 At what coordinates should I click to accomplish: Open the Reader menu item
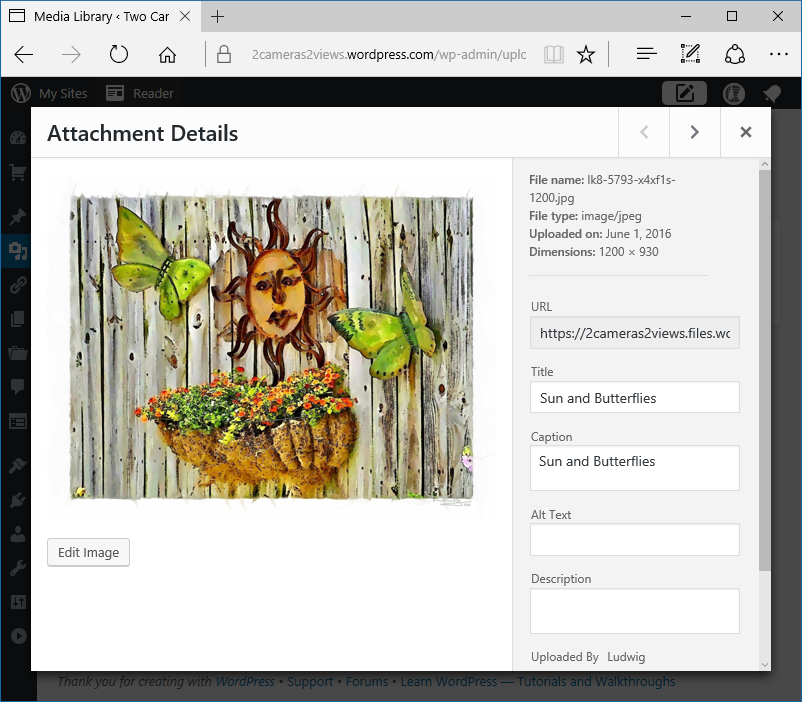coord(140,93)
